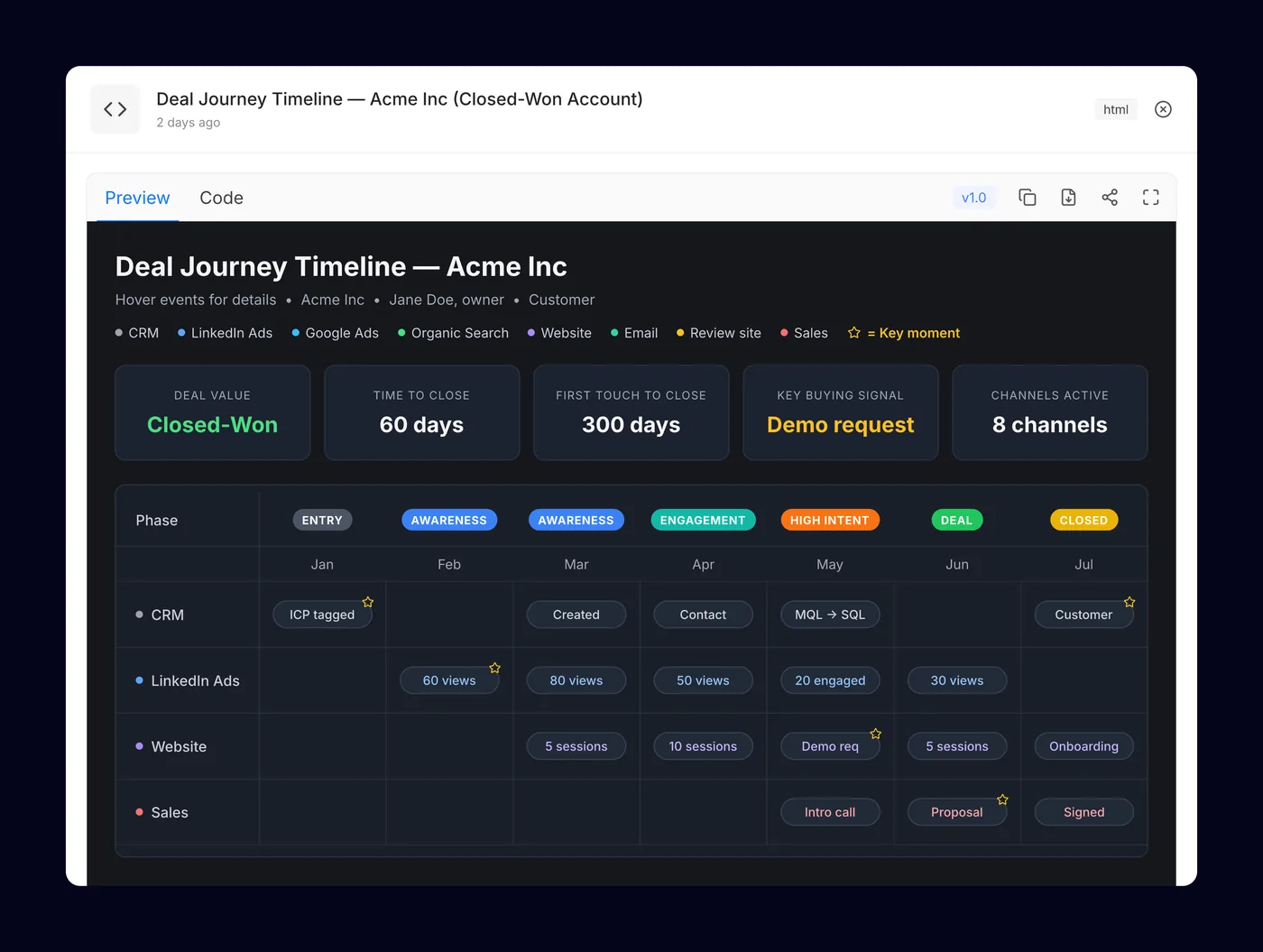Download the artifact file
The height and width of the screenshot is (952, 1263).
click(x=1068, y=198)
